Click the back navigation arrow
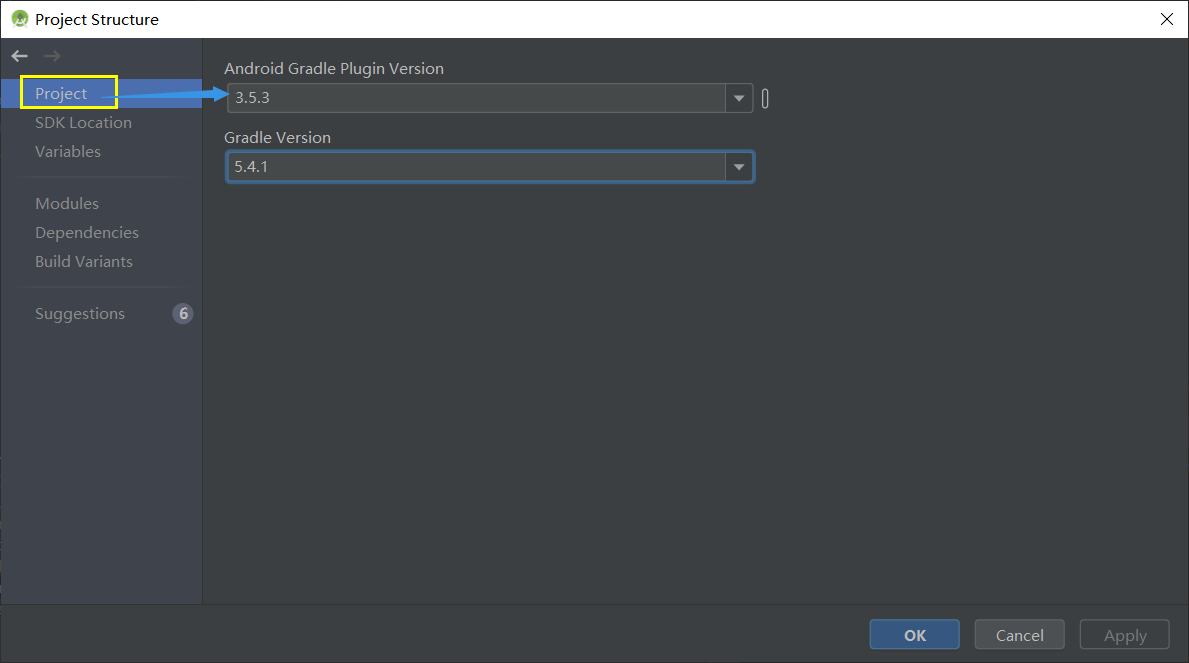This screenshot has width=1189, height=663. click(x=18, y=56)
